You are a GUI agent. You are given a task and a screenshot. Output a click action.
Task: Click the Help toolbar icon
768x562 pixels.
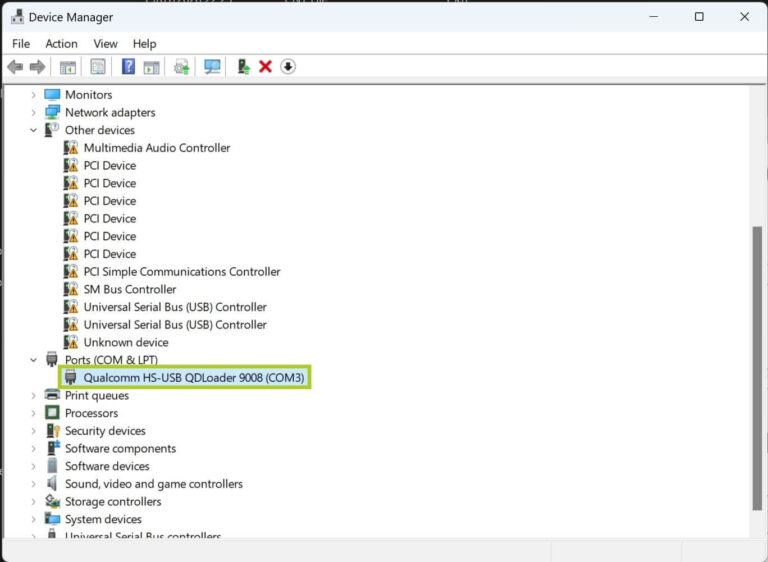click(128, 67)
